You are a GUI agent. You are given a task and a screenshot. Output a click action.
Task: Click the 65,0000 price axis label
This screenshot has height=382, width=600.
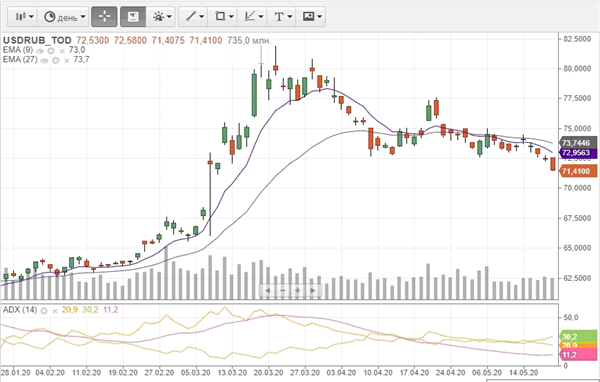tap(577, 248)
